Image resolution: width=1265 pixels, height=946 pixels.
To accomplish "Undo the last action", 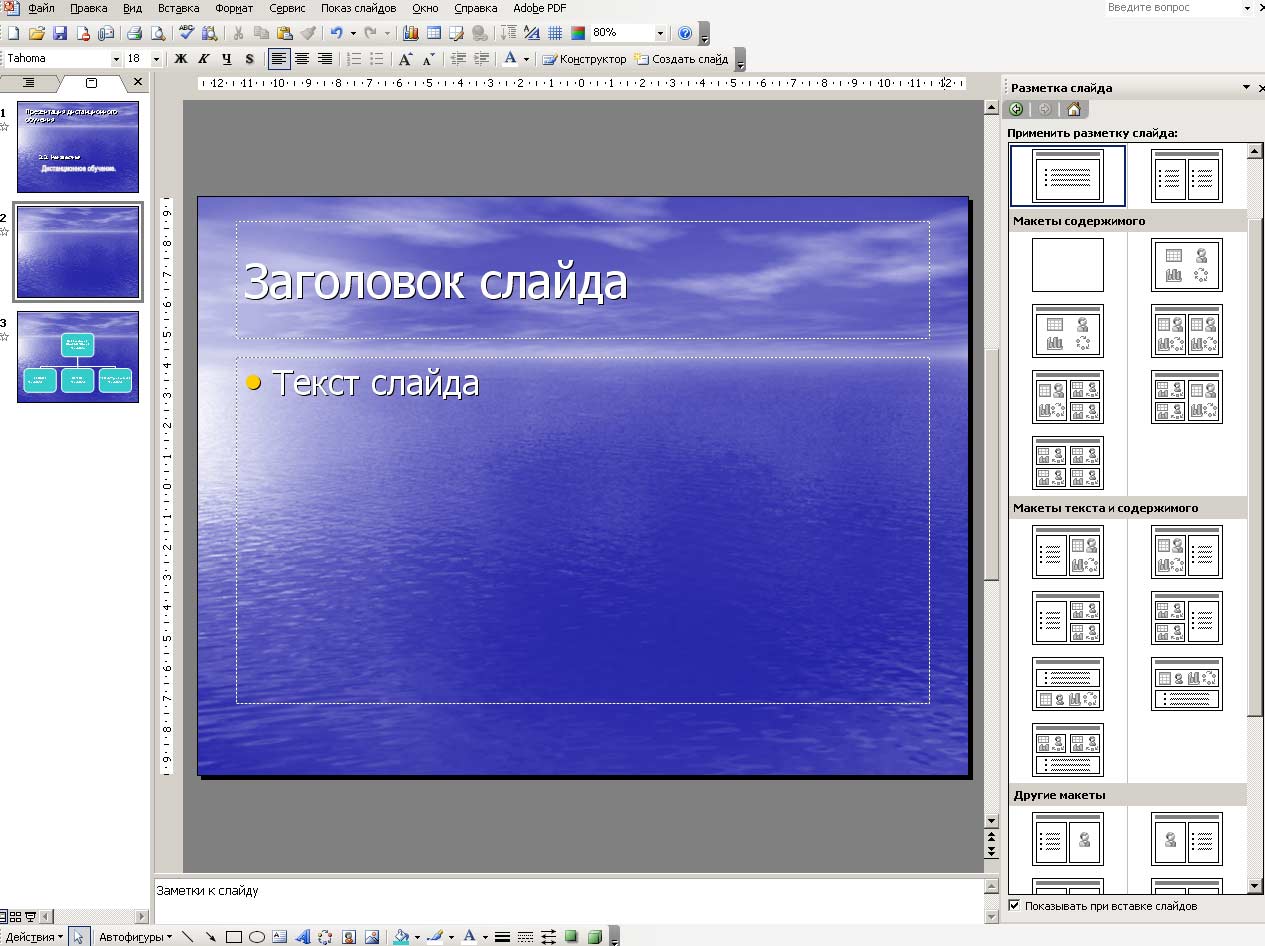I will point(336,33).
